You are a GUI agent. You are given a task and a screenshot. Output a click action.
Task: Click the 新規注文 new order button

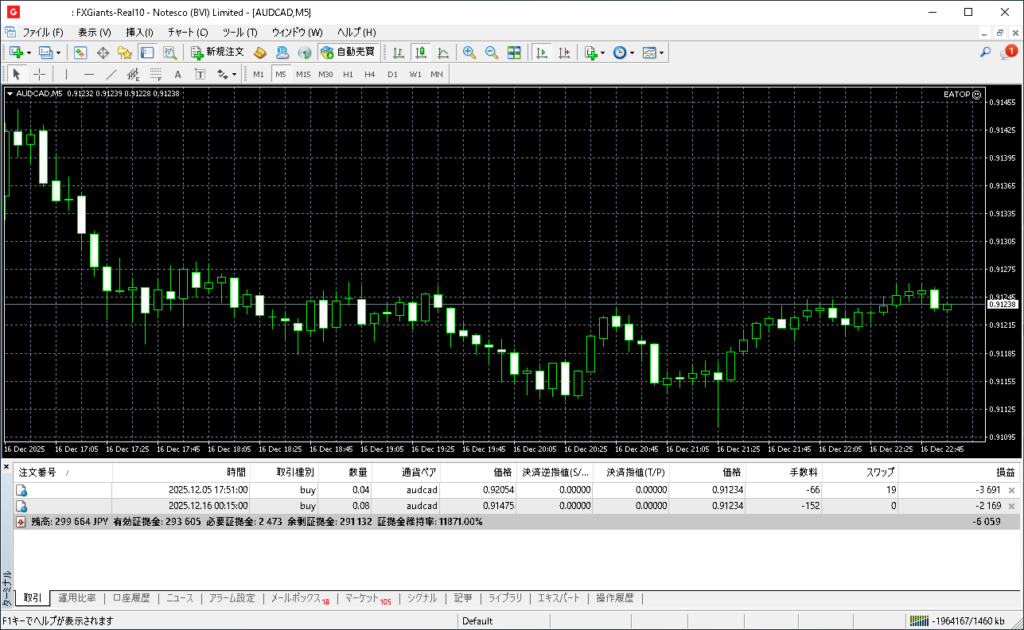(x=217, y=52)
